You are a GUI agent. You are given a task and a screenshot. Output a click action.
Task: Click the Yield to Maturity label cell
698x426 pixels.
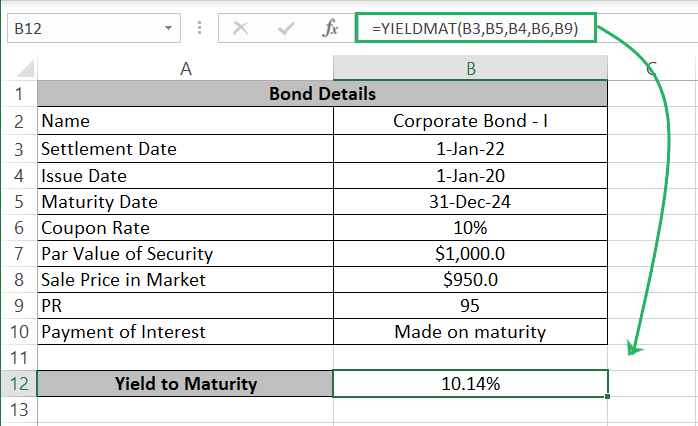185,383
